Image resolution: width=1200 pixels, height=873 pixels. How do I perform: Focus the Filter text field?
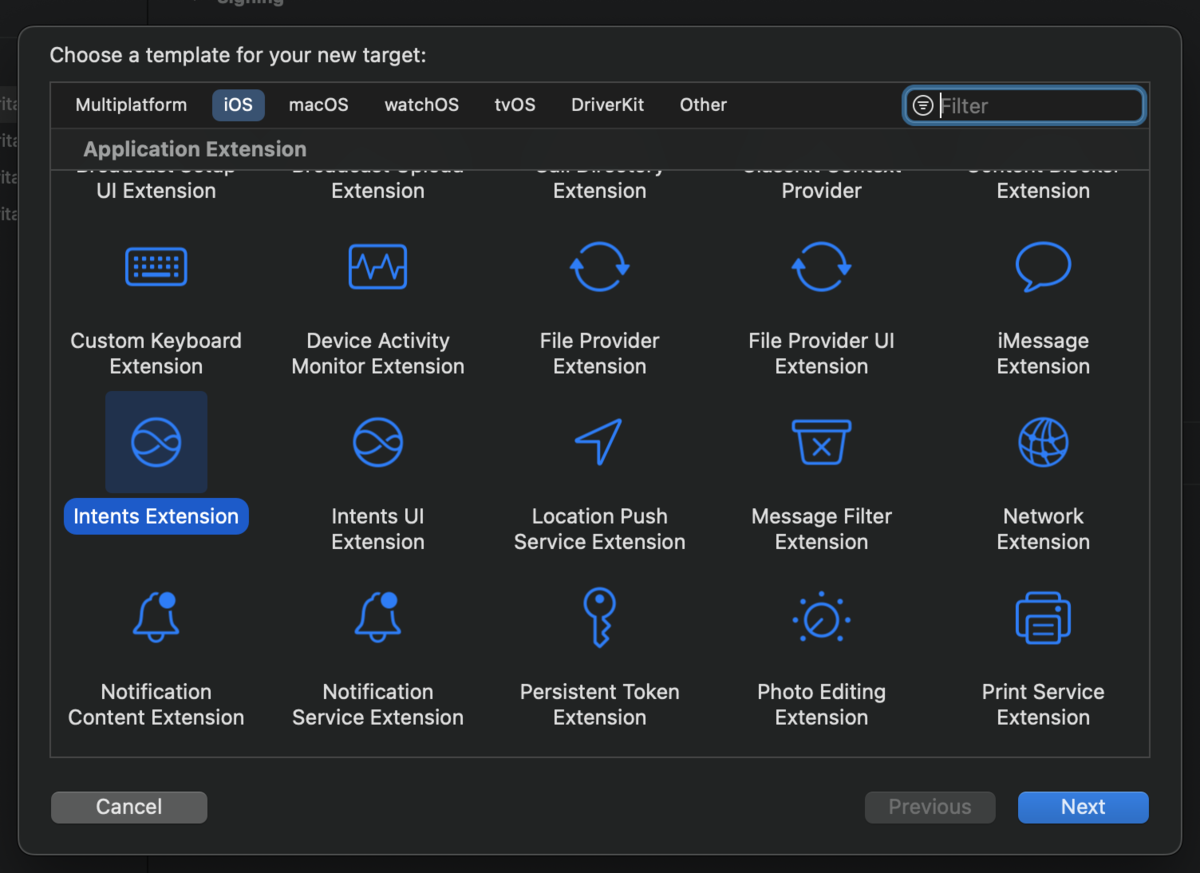click(1038, 106)
